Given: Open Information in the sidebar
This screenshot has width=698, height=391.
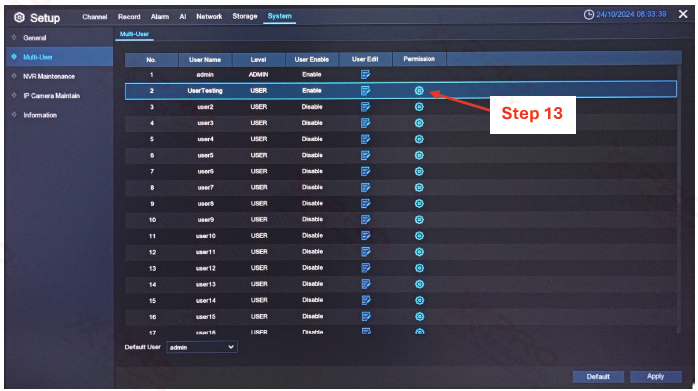Looking at the screenshot, I should (x=40, y=115).
